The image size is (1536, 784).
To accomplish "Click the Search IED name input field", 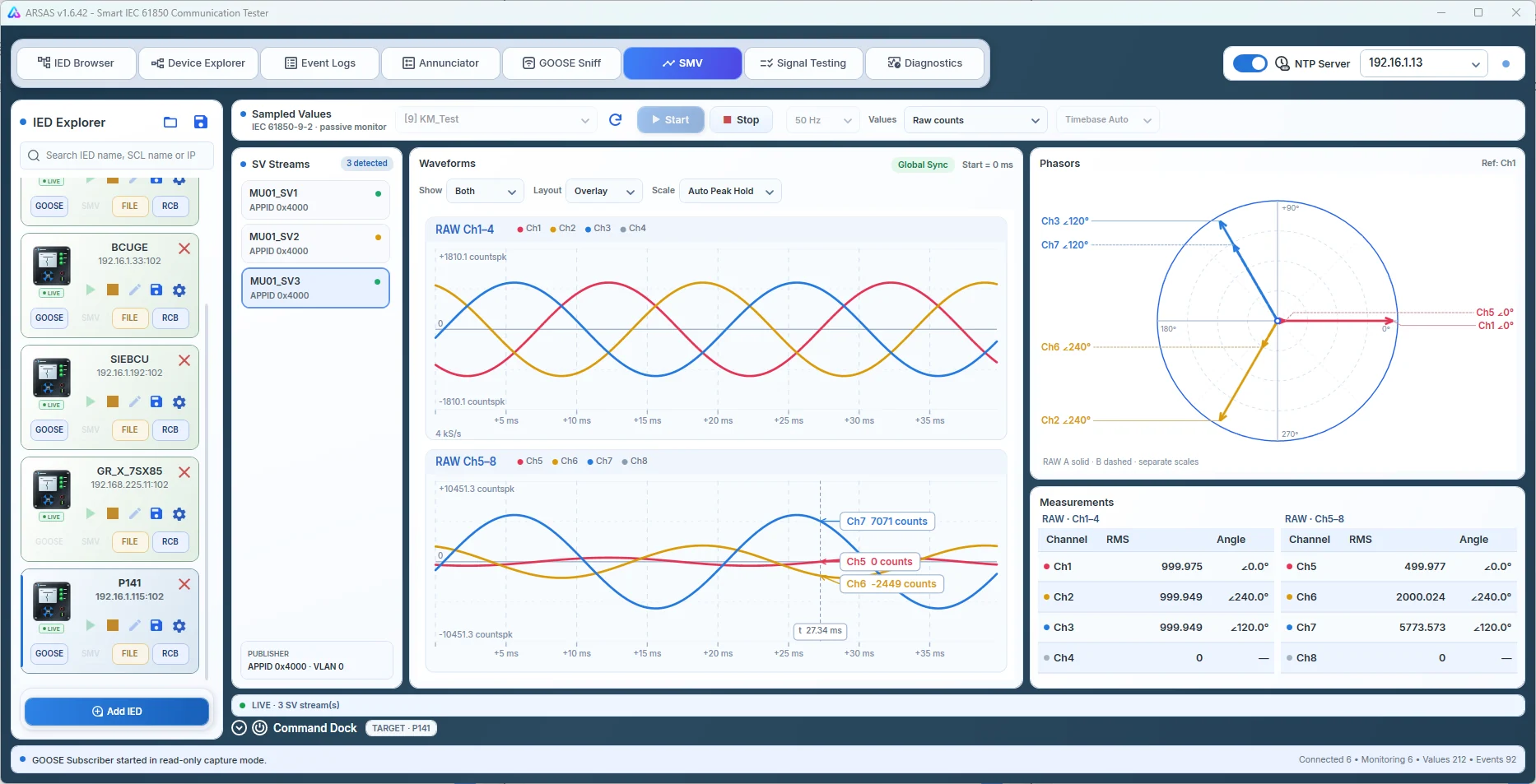I will (x=116, y=155).
